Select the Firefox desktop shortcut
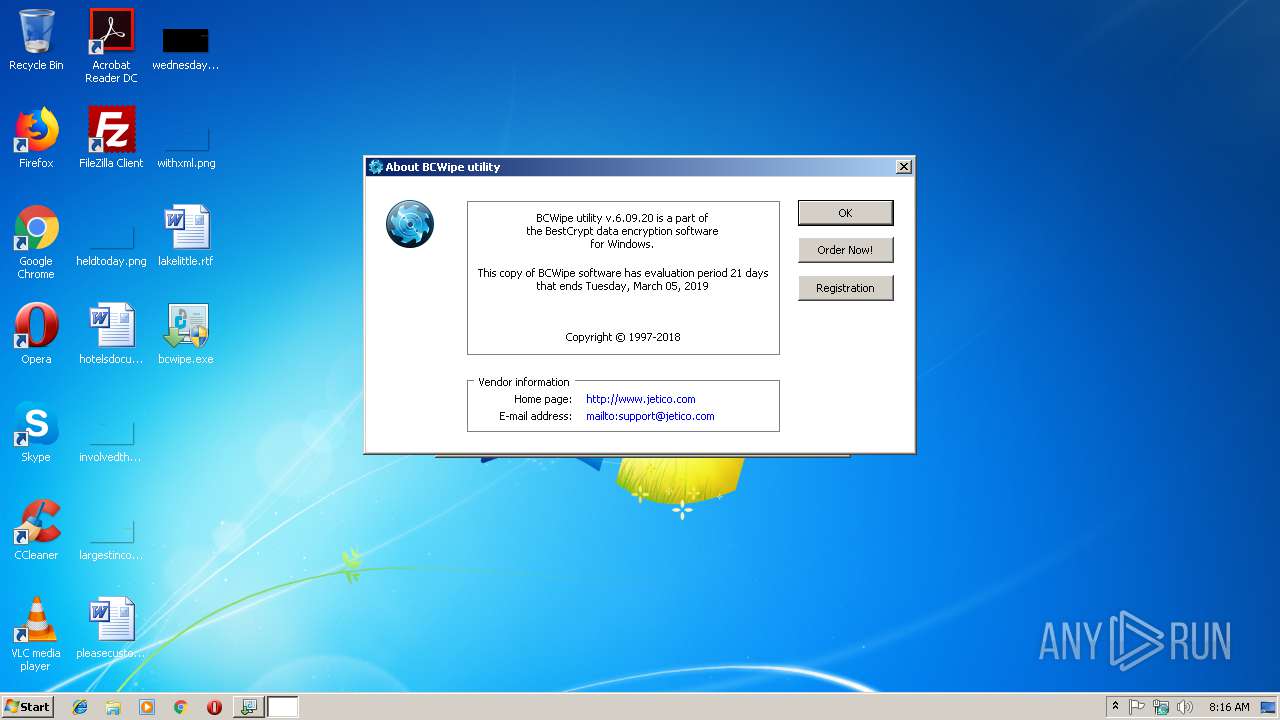1280x720 pixels. (x=36, y=138)
